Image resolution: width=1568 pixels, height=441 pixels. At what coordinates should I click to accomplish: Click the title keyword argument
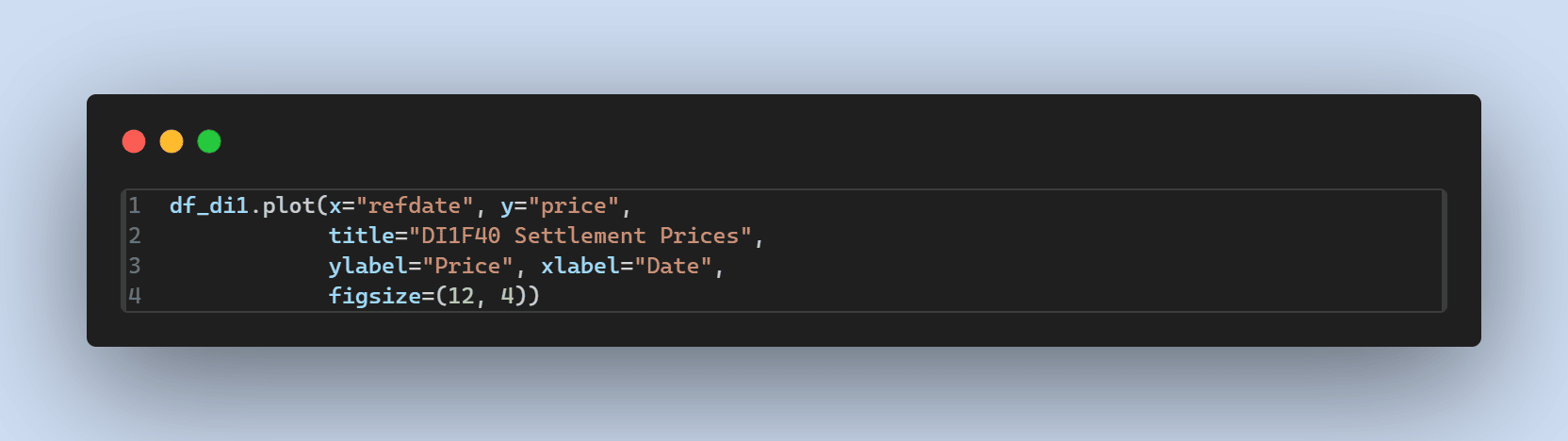[x=361, y=236]
